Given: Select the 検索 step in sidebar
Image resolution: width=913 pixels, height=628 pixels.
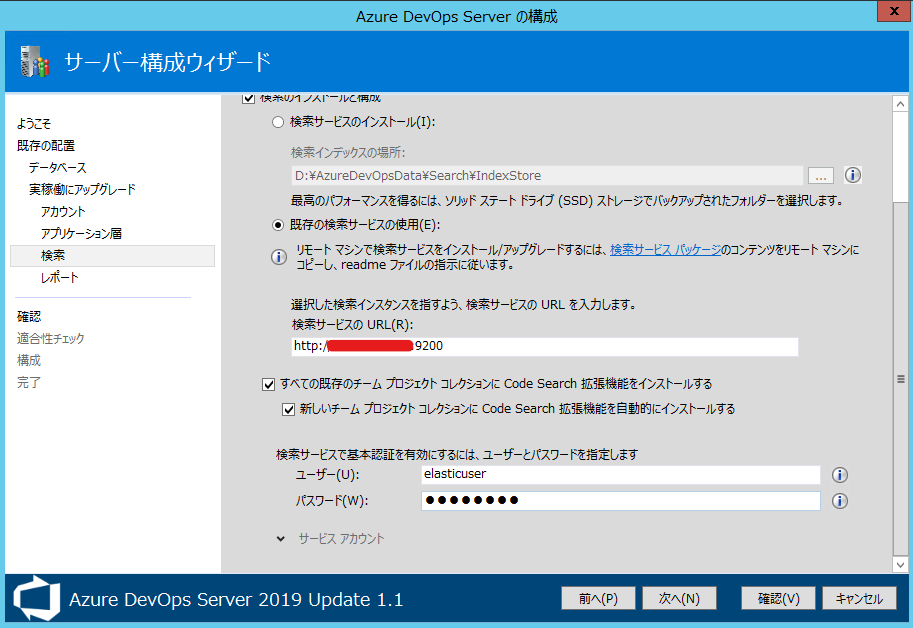Looking at the screenshot, I should (x=112, y=256).
